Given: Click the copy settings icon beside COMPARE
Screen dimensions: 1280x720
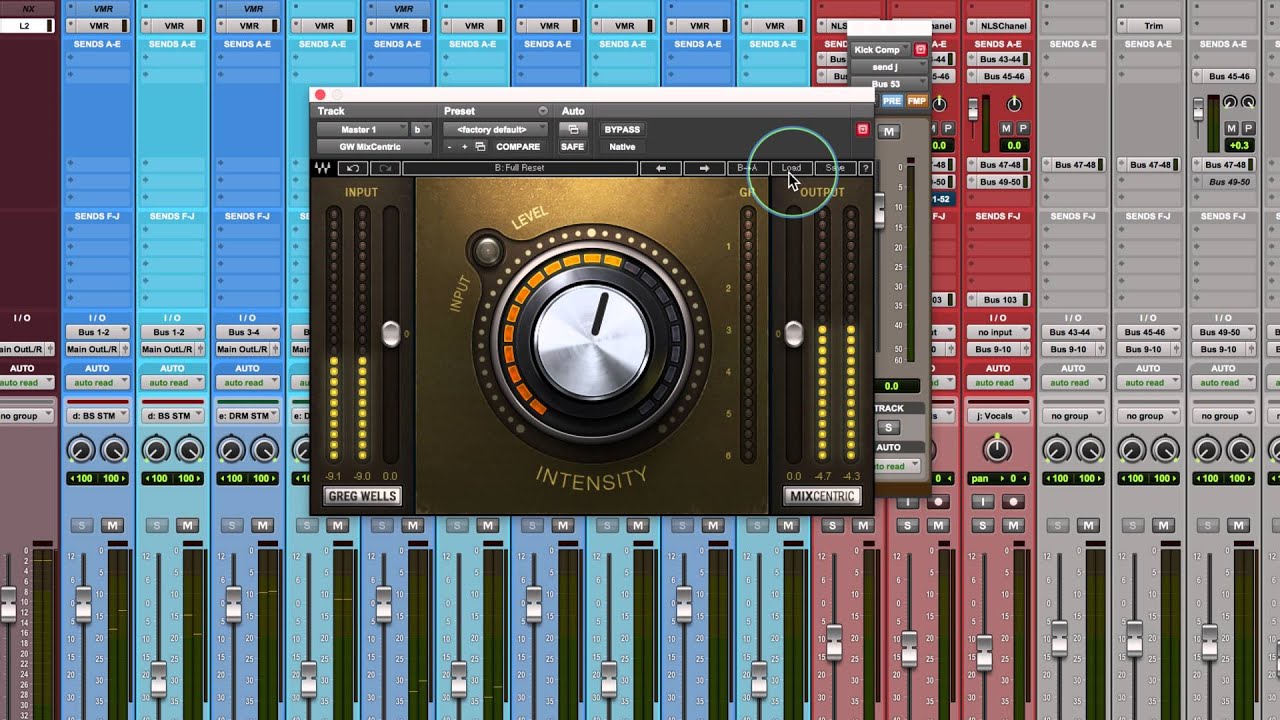Looking at the screenshot, I should [x=480, y=147].
